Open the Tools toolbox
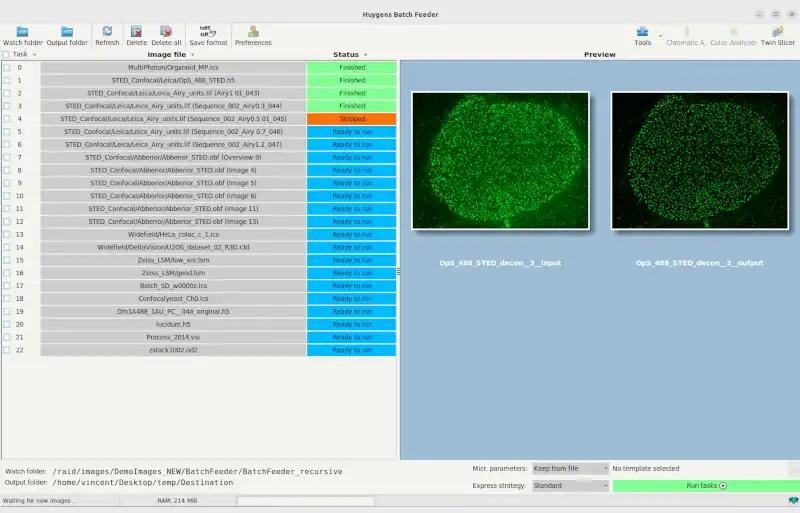 pos(642,36)
